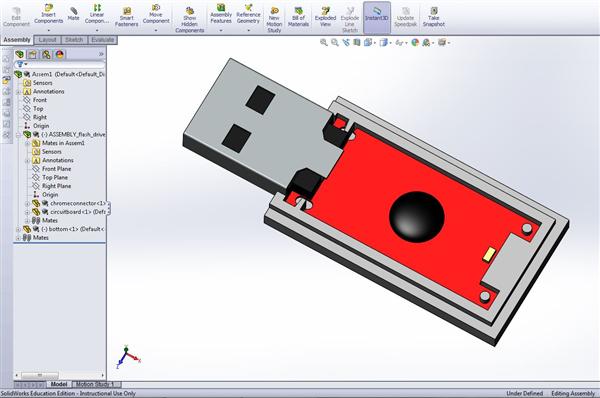
Task: Expand the bottom<1> component node
Action: point(18,229)
